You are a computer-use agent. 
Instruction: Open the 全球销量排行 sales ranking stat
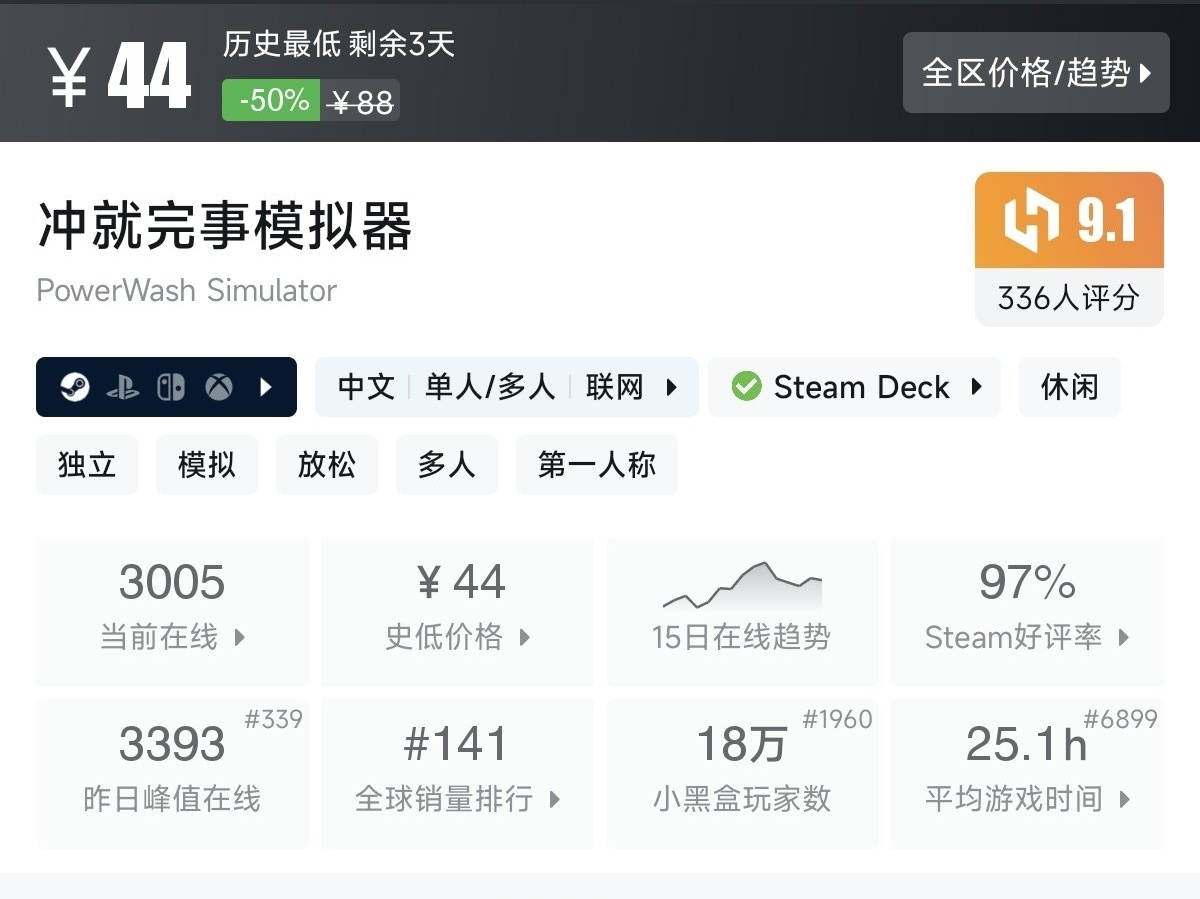coord(457,773)
